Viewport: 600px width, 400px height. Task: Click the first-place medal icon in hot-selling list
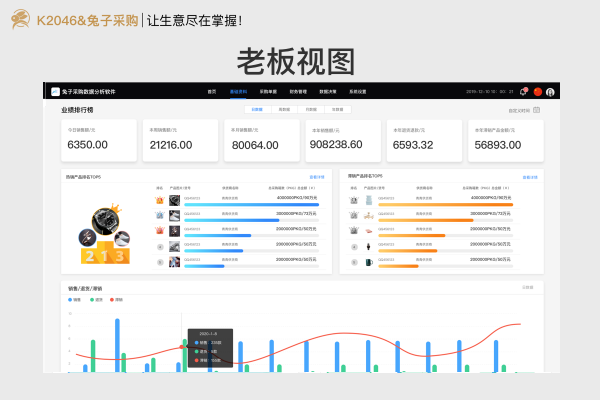(159, 200)
